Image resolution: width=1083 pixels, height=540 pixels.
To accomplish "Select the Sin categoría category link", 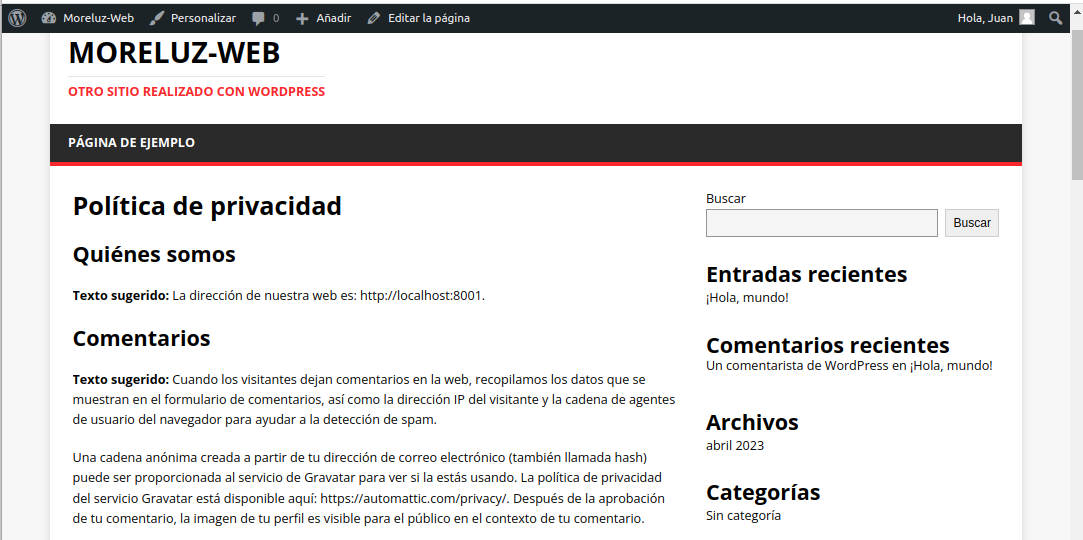I will [x=743, y=516].
